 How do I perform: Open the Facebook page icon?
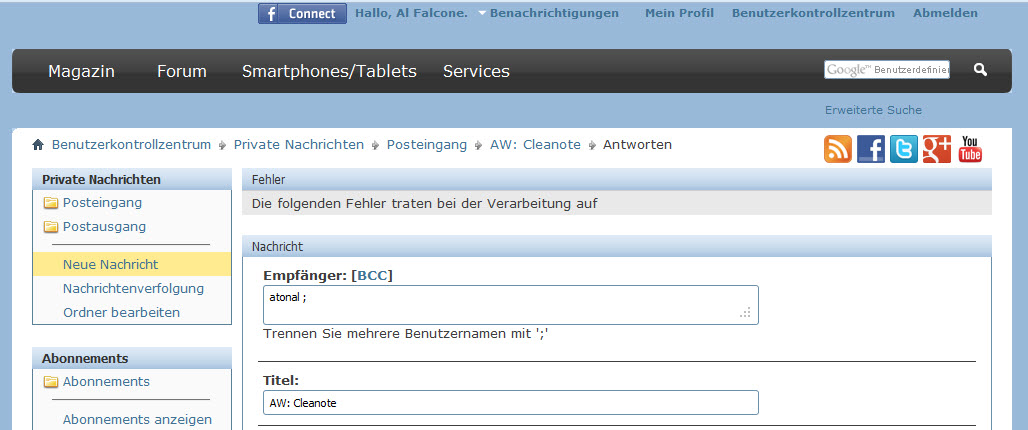pyautogui.click(x=871, y=149)
